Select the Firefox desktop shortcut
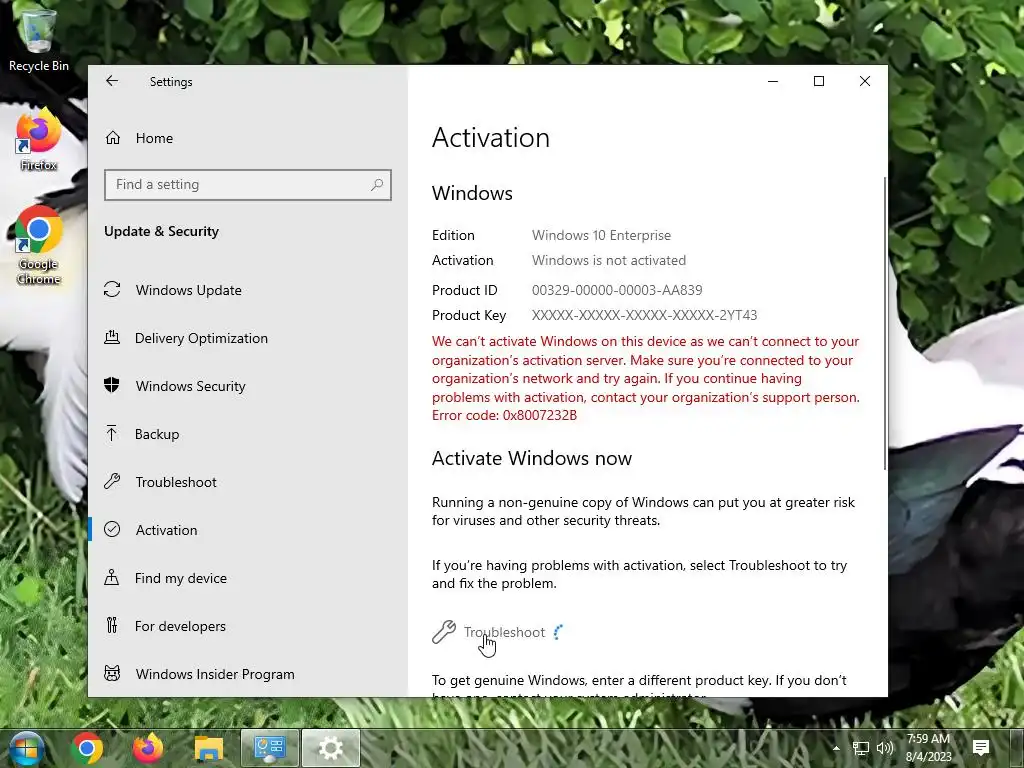This screenshot has height=768, width=1024. click(39, 140)
